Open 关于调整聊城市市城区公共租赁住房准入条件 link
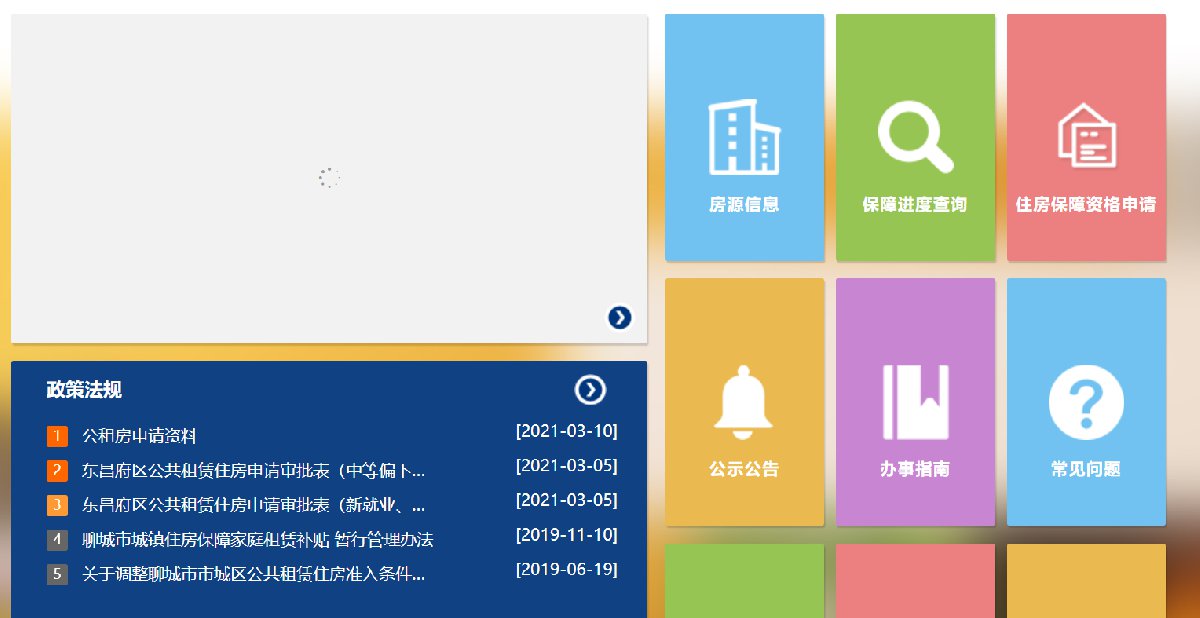 point(253,574)
